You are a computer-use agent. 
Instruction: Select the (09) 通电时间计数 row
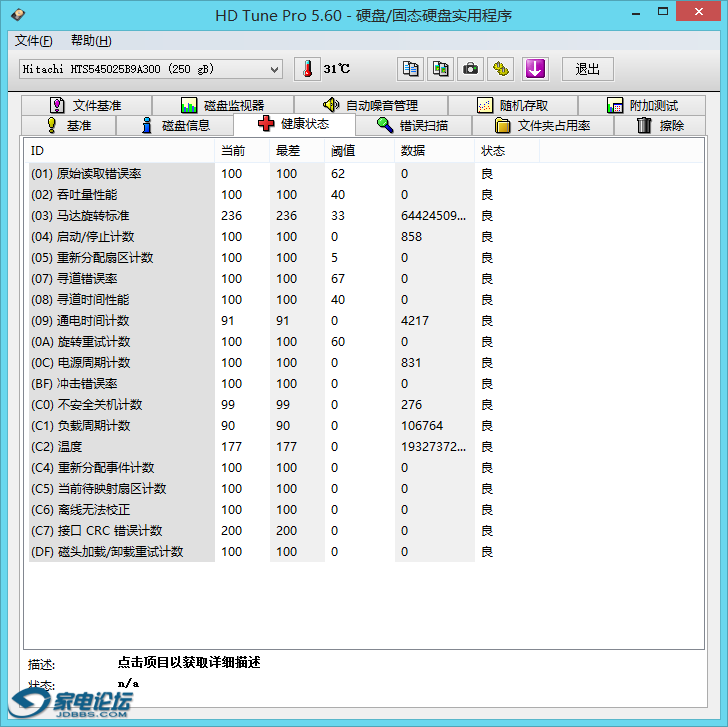tap(284, 321)
